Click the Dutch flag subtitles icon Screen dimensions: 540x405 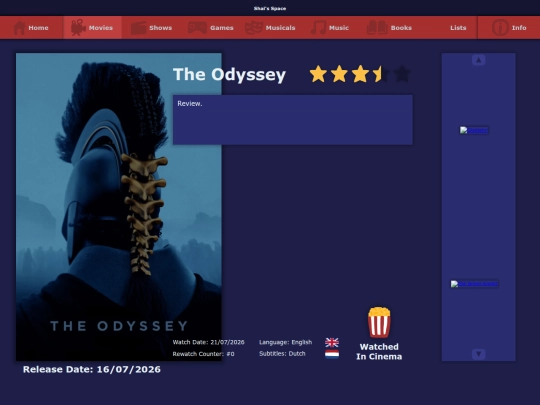click(332, 354)
